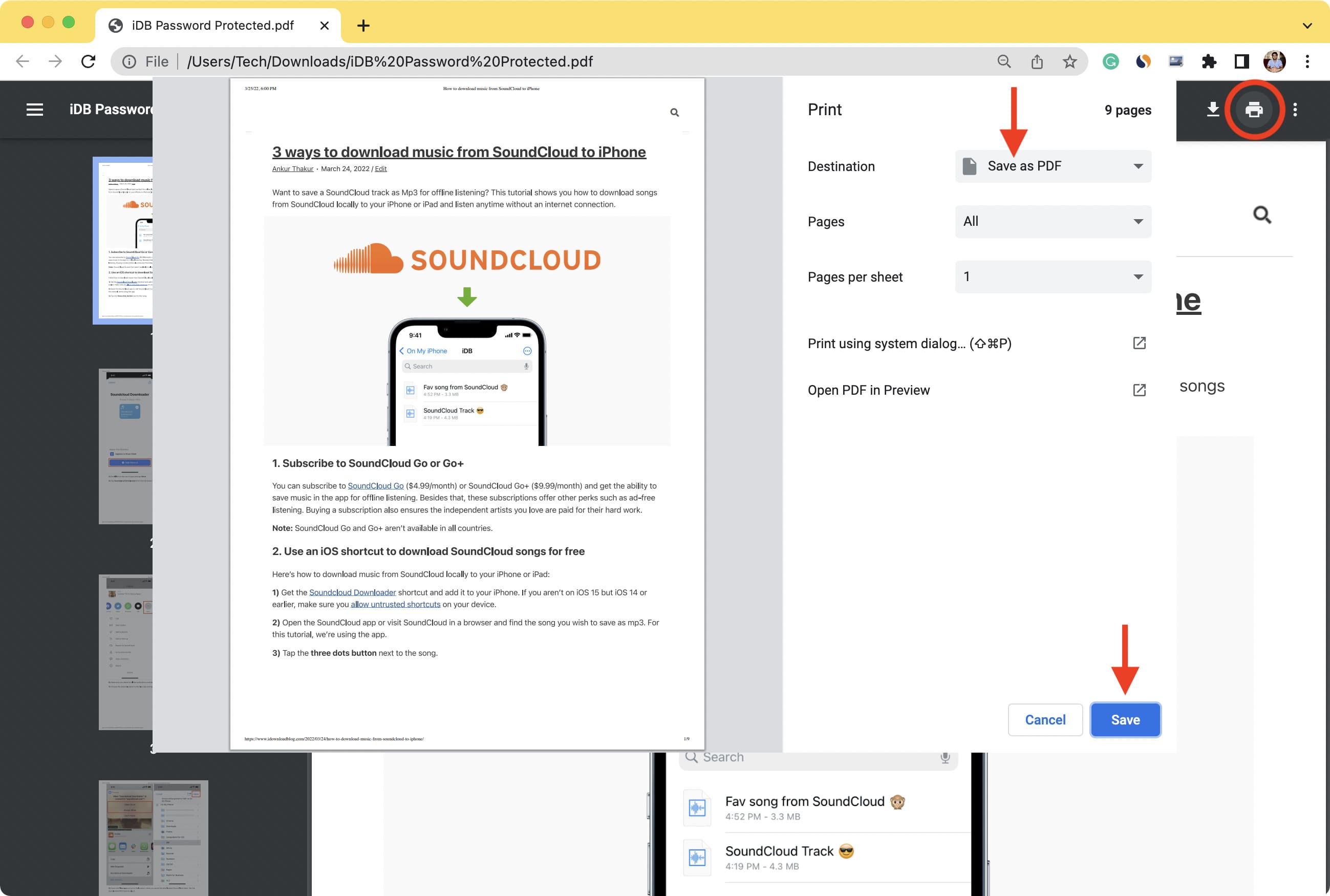Viewport: 1330px width, 896px height.
Task: Select the iDB Password Protected.pdf tab
Action: point(218,26)
